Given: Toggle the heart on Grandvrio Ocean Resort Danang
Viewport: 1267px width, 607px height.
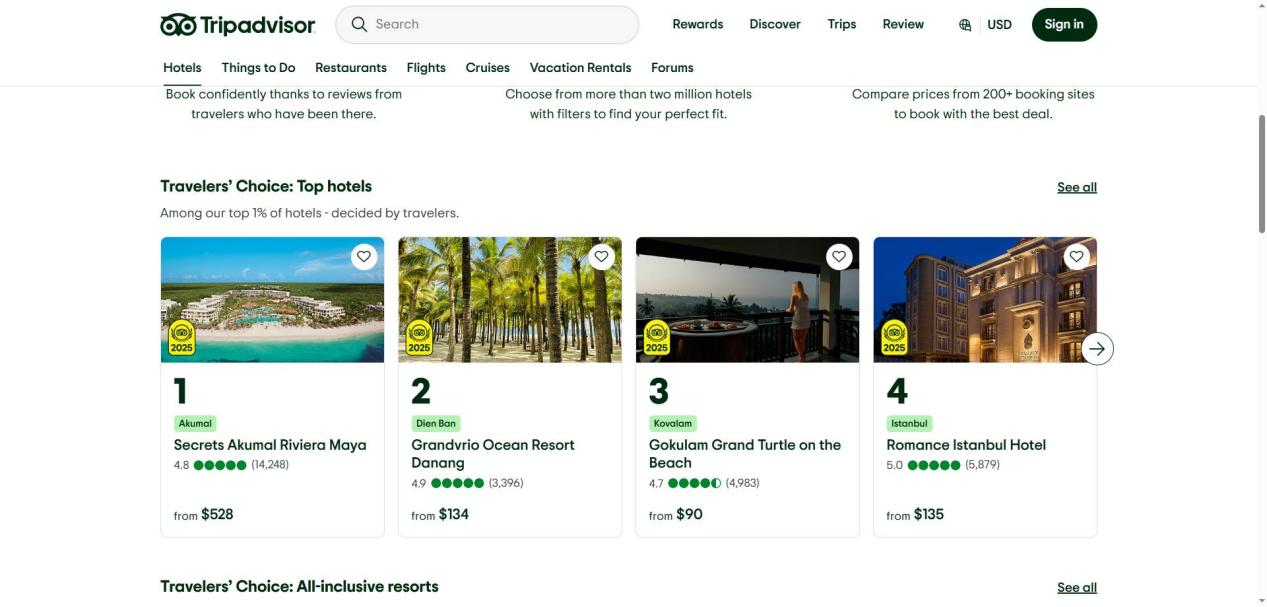Looking at the screenshot, I should pyautogui.click(x=601, y=257).
